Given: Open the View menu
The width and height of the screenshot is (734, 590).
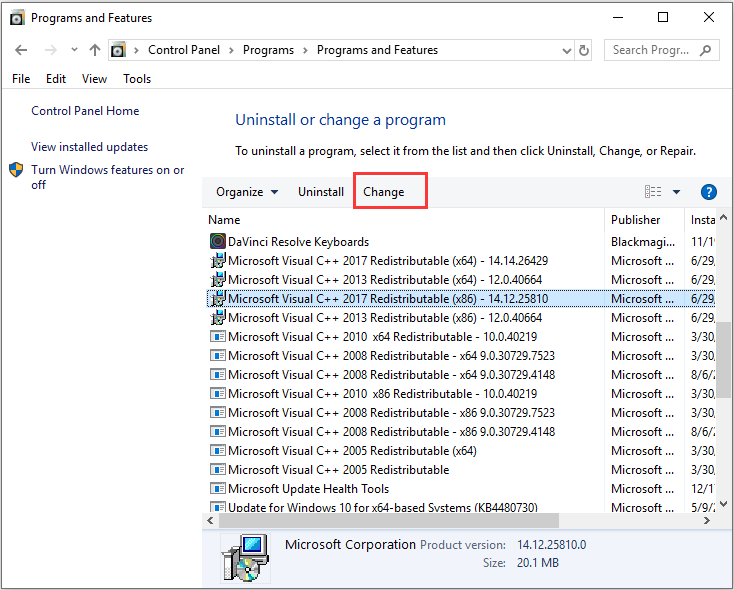Looking at the screenshot, I should point(94,79).
